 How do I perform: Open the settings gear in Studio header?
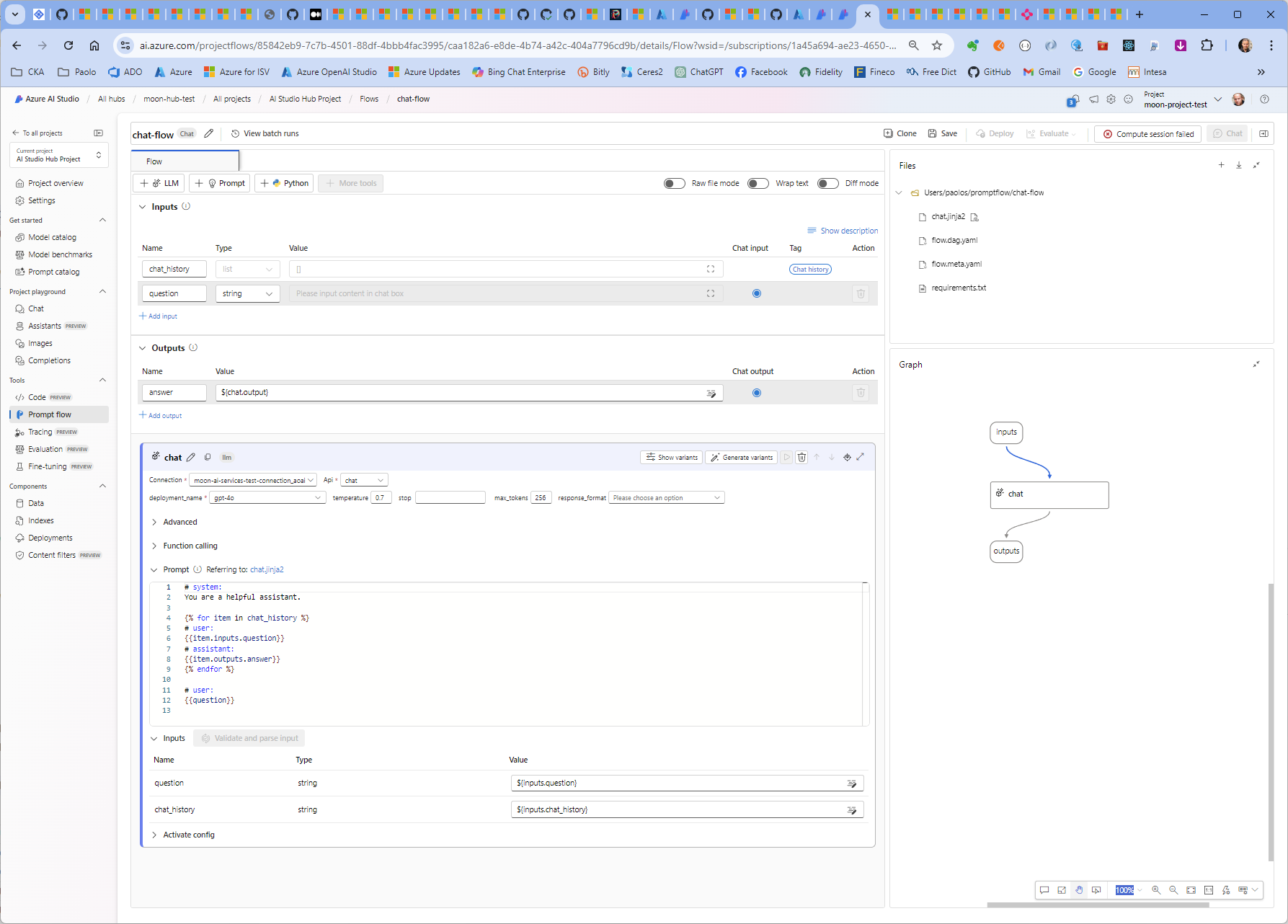(1111, 99)
